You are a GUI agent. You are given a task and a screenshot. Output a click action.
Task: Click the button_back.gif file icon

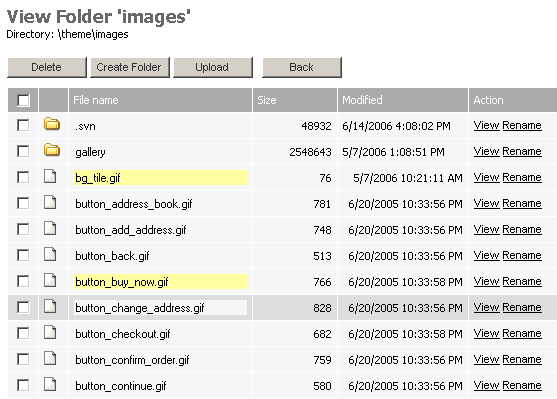[x=50, y=254]
